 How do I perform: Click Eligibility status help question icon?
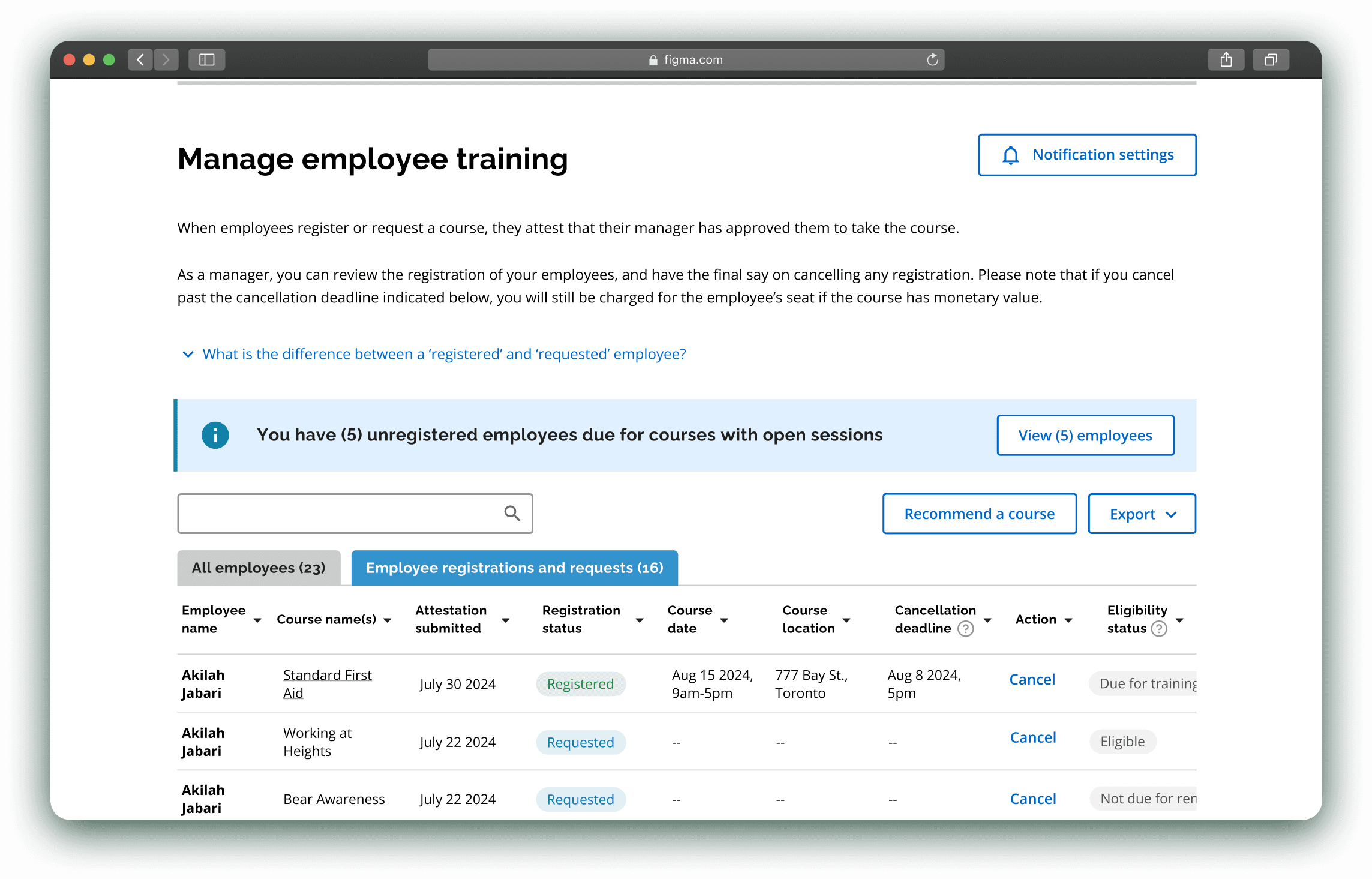point(1159,628)
